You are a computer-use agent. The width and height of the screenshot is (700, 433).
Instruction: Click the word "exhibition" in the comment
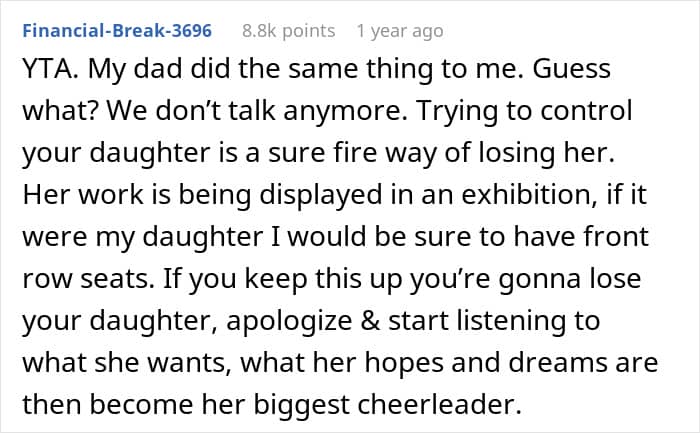click(x=486, y=196)
